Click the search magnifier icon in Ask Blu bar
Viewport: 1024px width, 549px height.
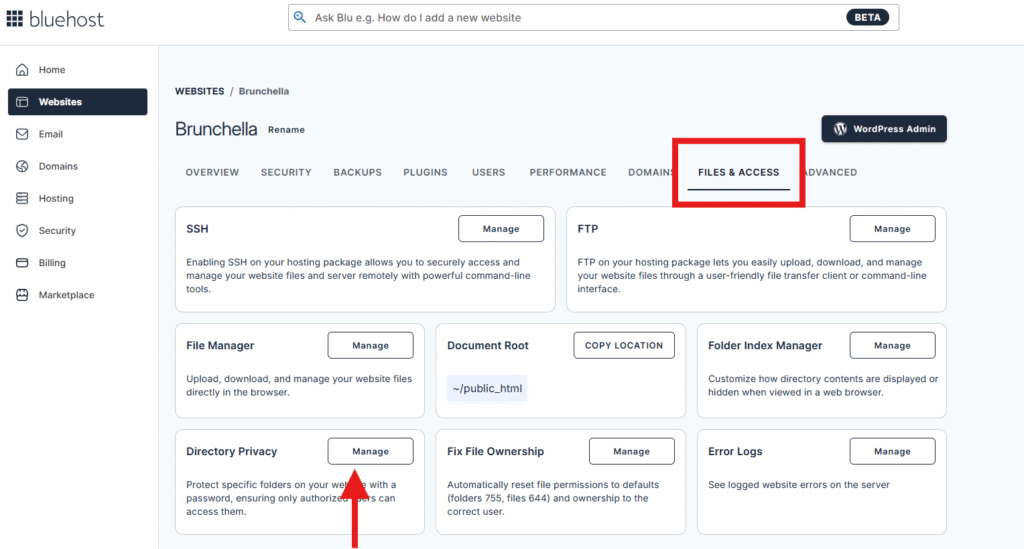300,17
